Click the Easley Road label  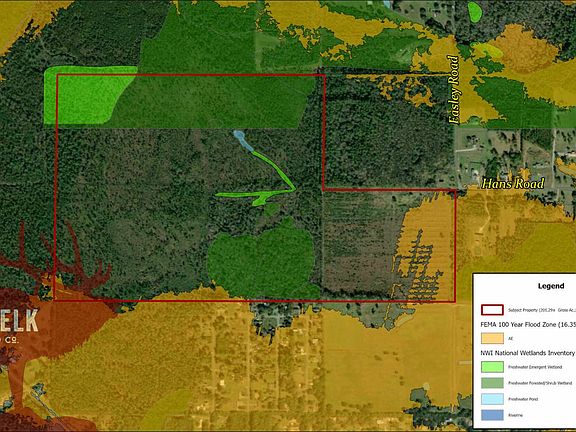click(455, 90)
